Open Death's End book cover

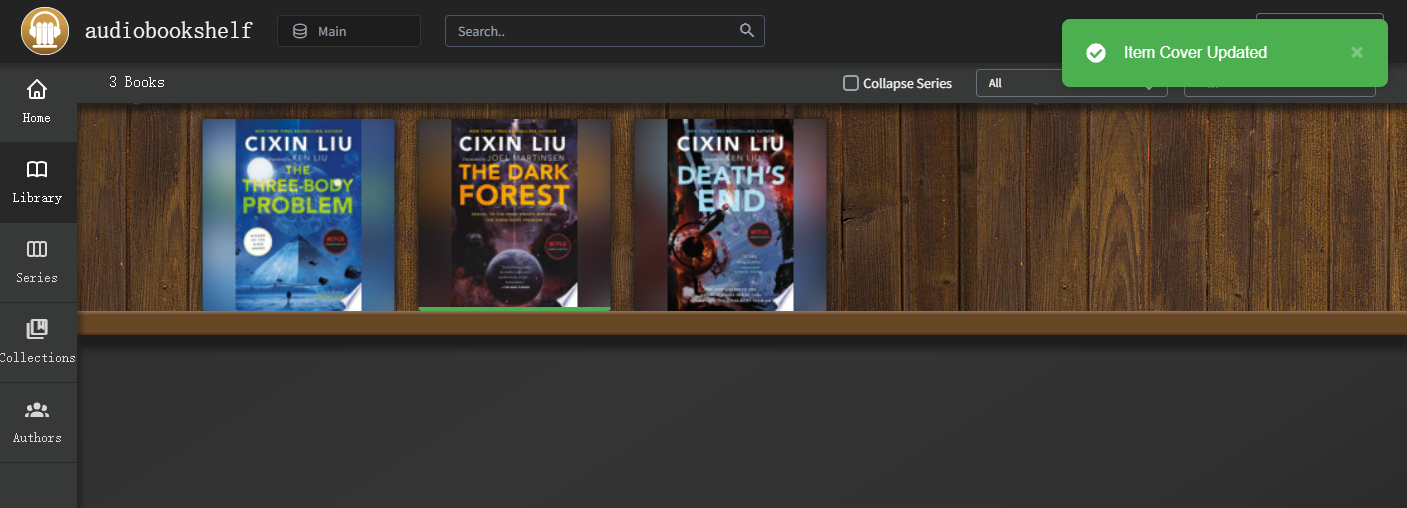coord(730,215)
